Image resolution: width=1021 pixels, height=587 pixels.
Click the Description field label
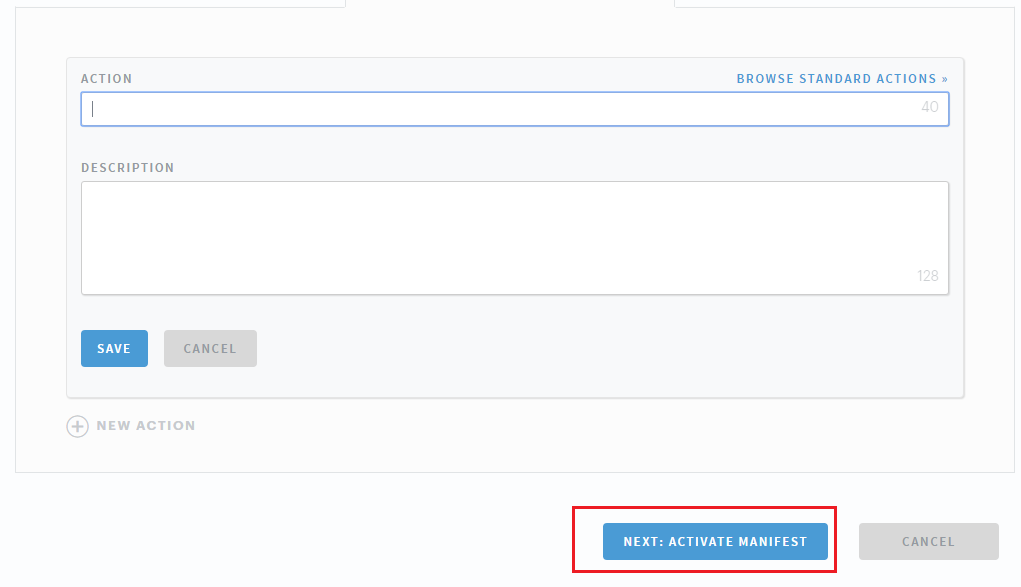[127, 168]
